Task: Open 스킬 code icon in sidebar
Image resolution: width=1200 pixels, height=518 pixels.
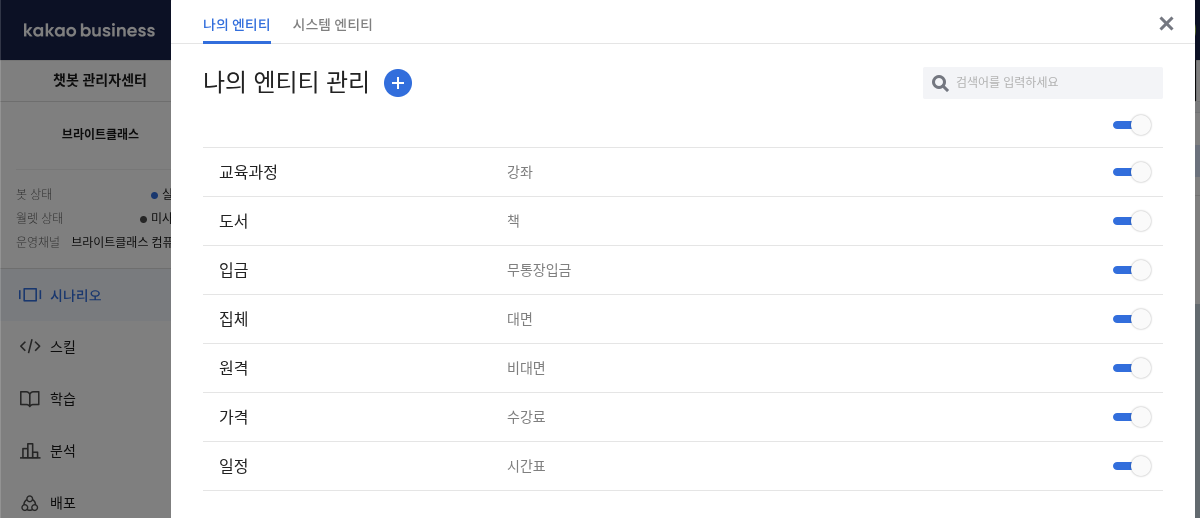Action: point(30,347)
